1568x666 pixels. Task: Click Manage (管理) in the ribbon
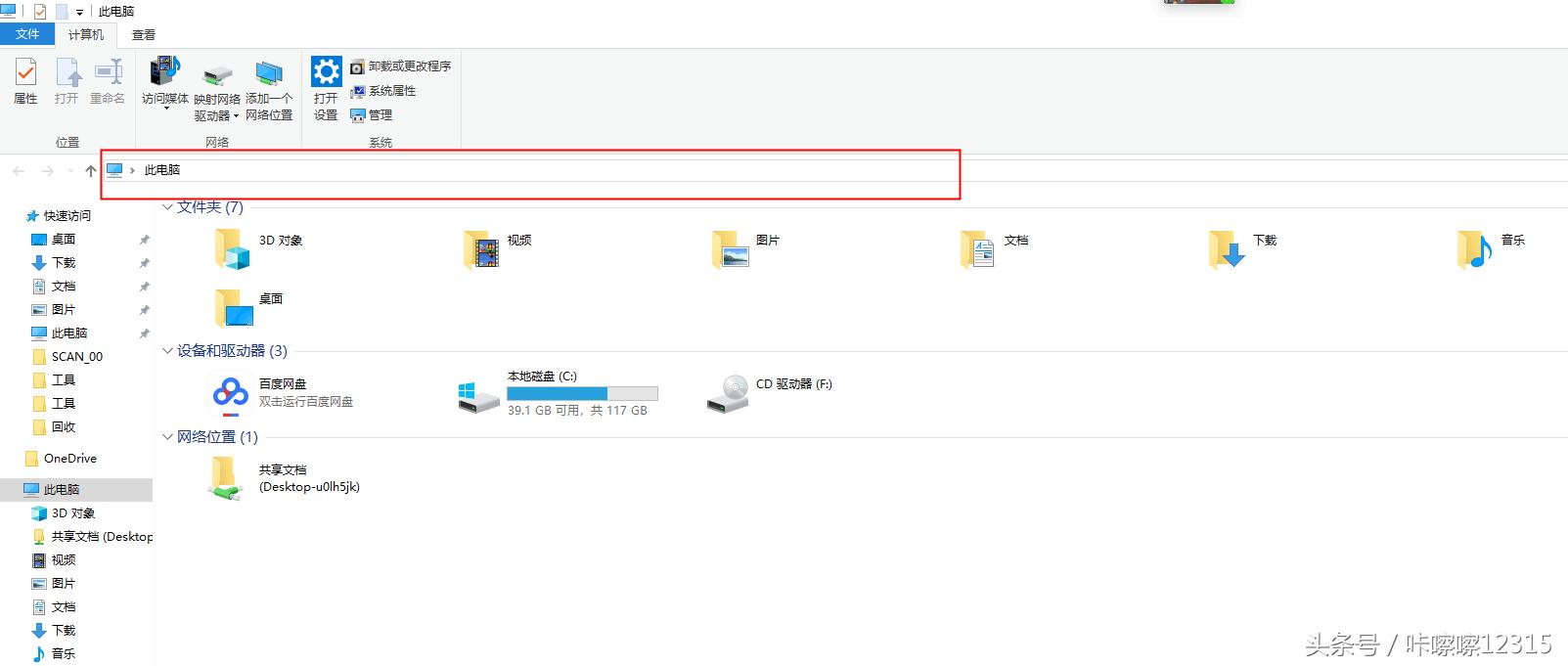point(371,115)
